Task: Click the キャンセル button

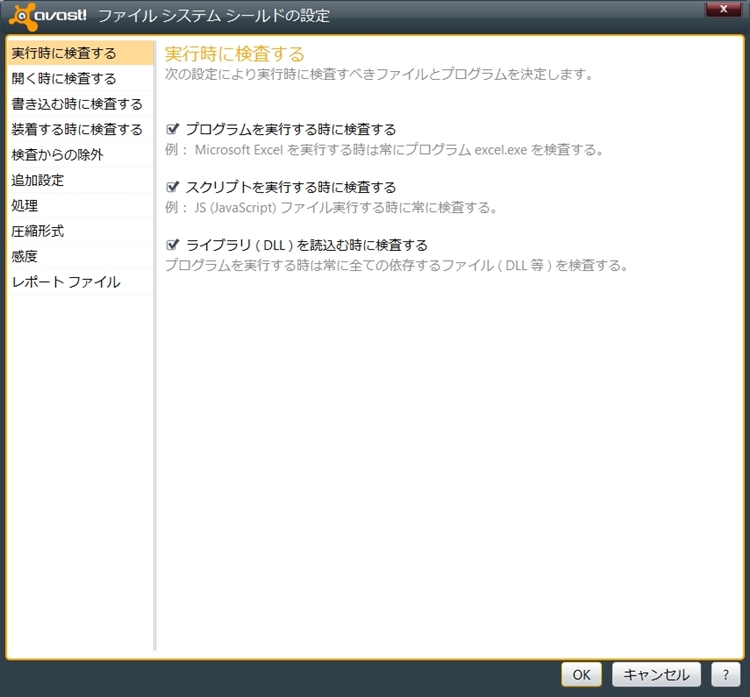Action: (x=656, y=675)
